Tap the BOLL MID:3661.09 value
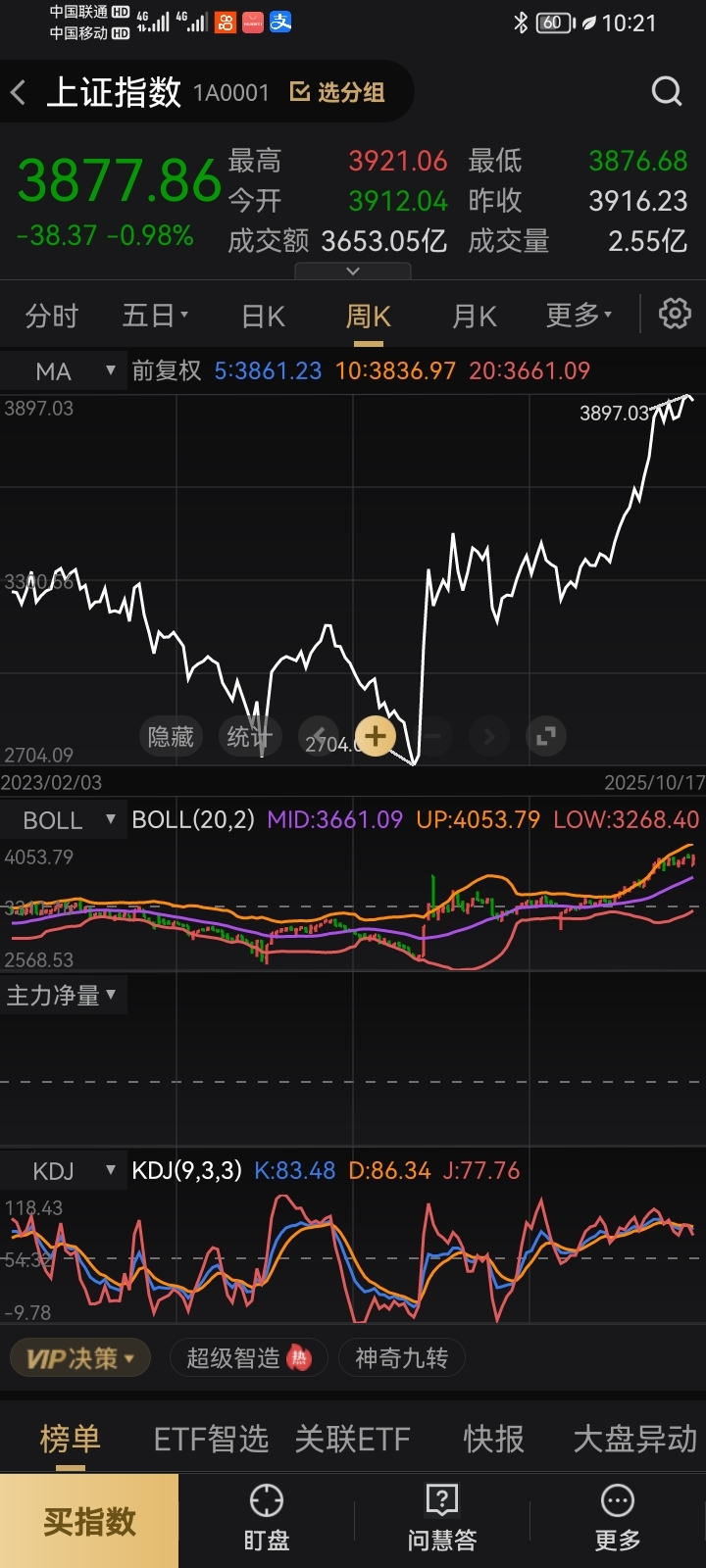 [x=335, y=819]
